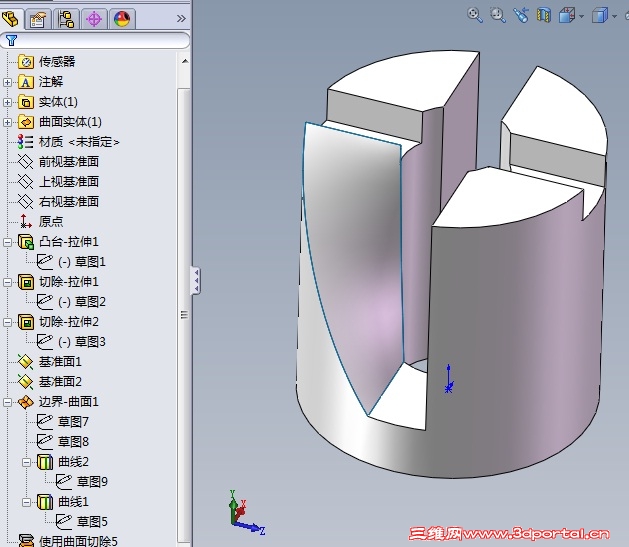Select the 边界-曲面1 boundary surface icon
Screen dimensions: 629x547
(26, 402)
